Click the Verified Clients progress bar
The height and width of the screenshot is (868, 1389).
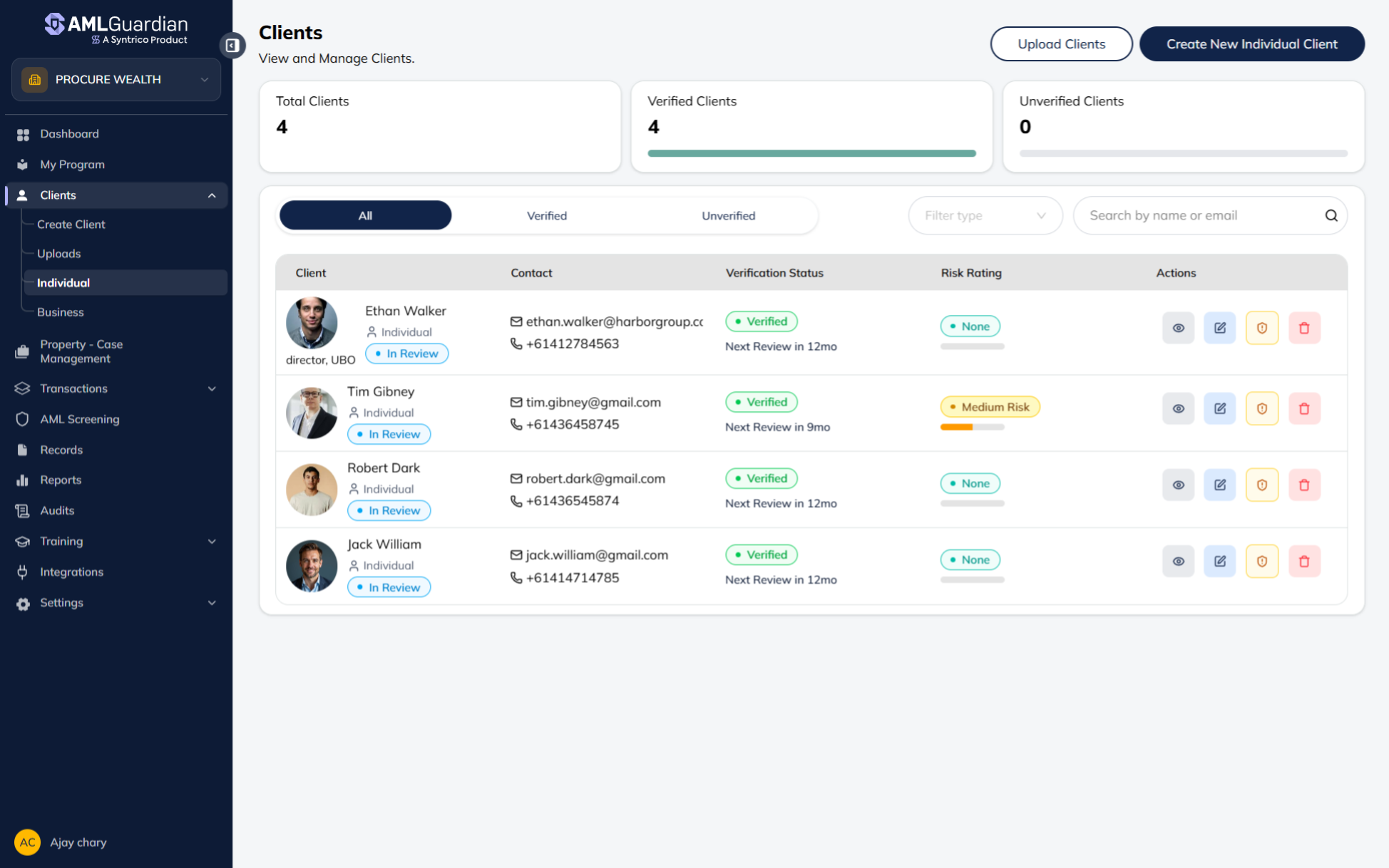pos(811,153)
